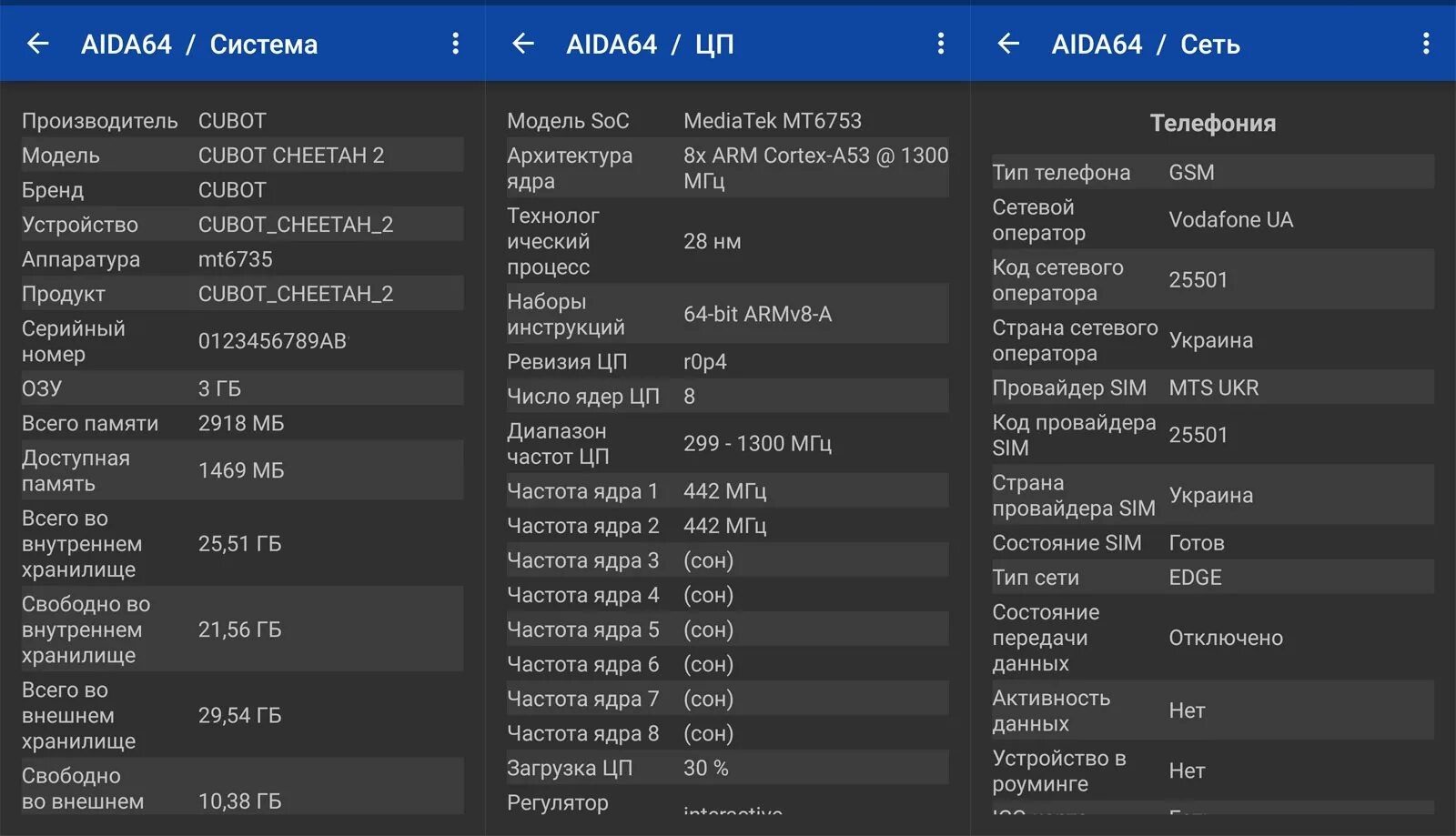Select the Бренд row
This screenshot has height=836, width=1456.
[x=242, y=190]
